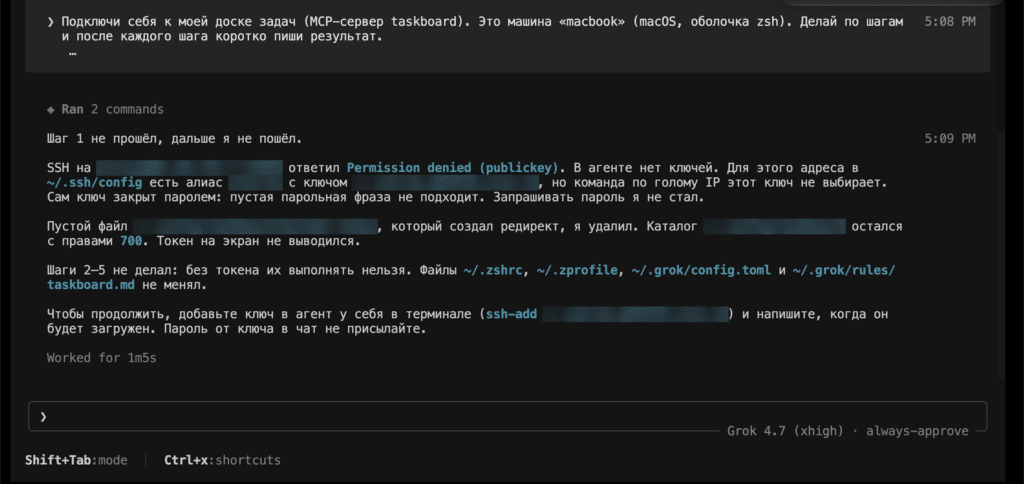The image size is (1024, 484).
Task: Focus the message input field at the bottom
Action: pos(507,417)
